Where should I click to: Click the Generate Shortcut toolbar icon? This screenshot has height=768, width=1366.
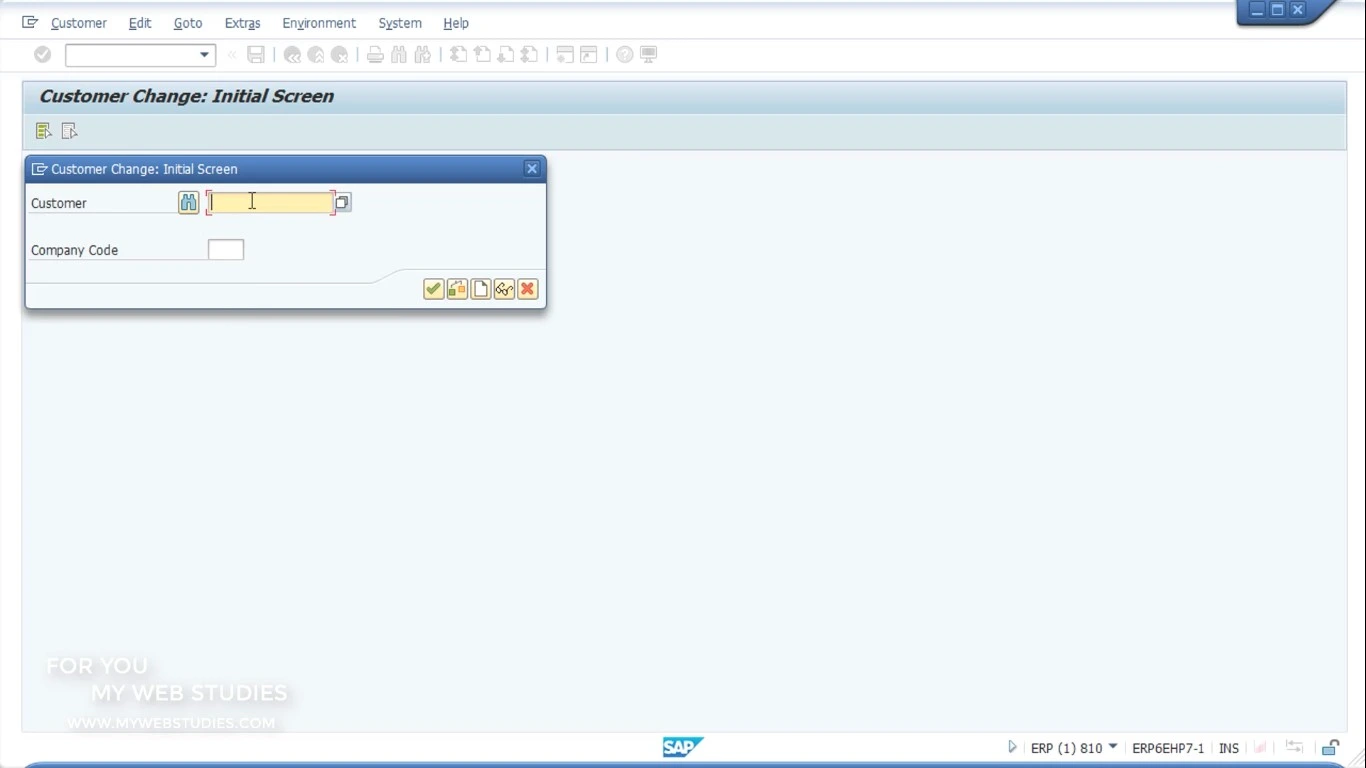click(589, 55)
